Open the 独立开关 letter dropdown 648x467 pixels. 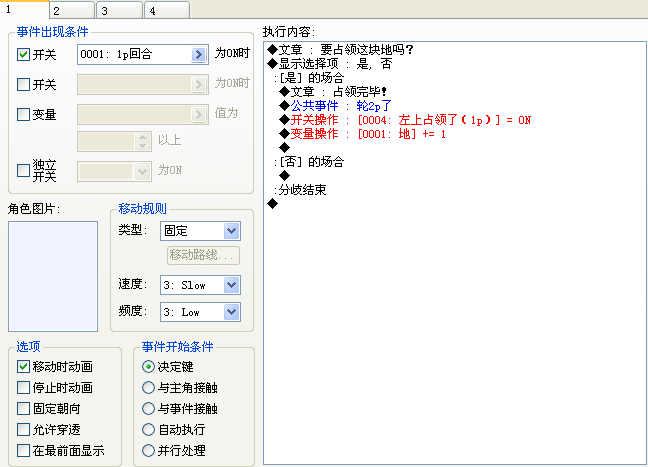point(143,171)
